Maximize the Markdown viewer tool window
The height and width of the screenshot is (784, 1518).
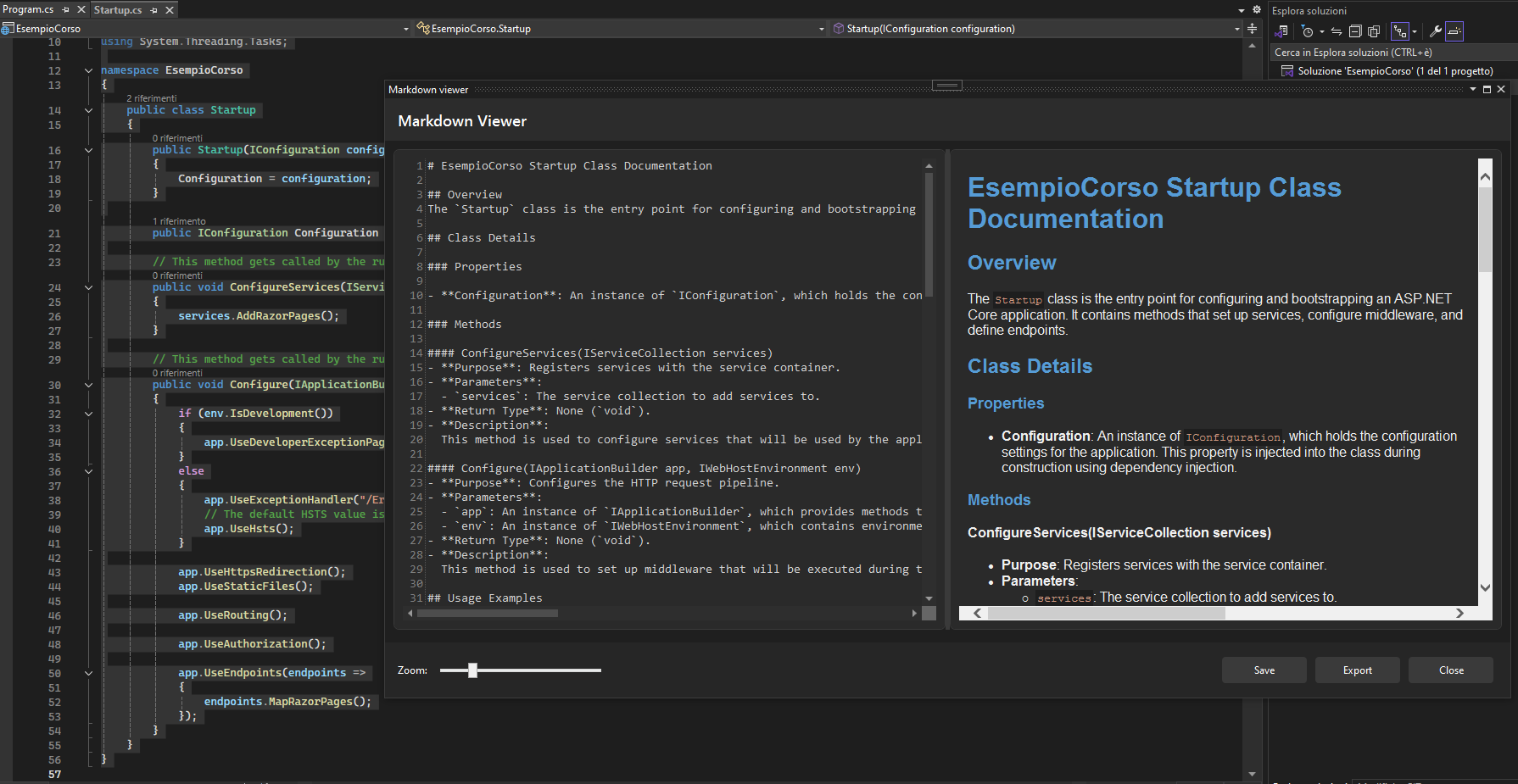(x=1487, y=89)
